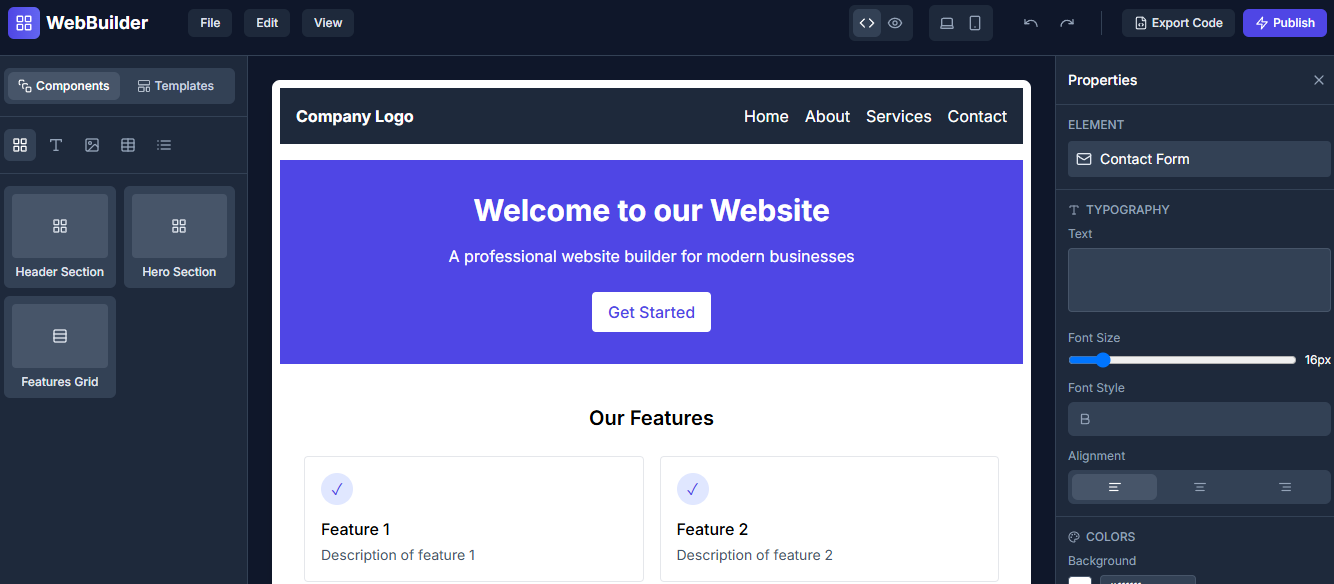Image resolution: width=1334 pixels, height=584 pixels.
Task: Click the Feature 2 title
Action: [x=712, y=529]
